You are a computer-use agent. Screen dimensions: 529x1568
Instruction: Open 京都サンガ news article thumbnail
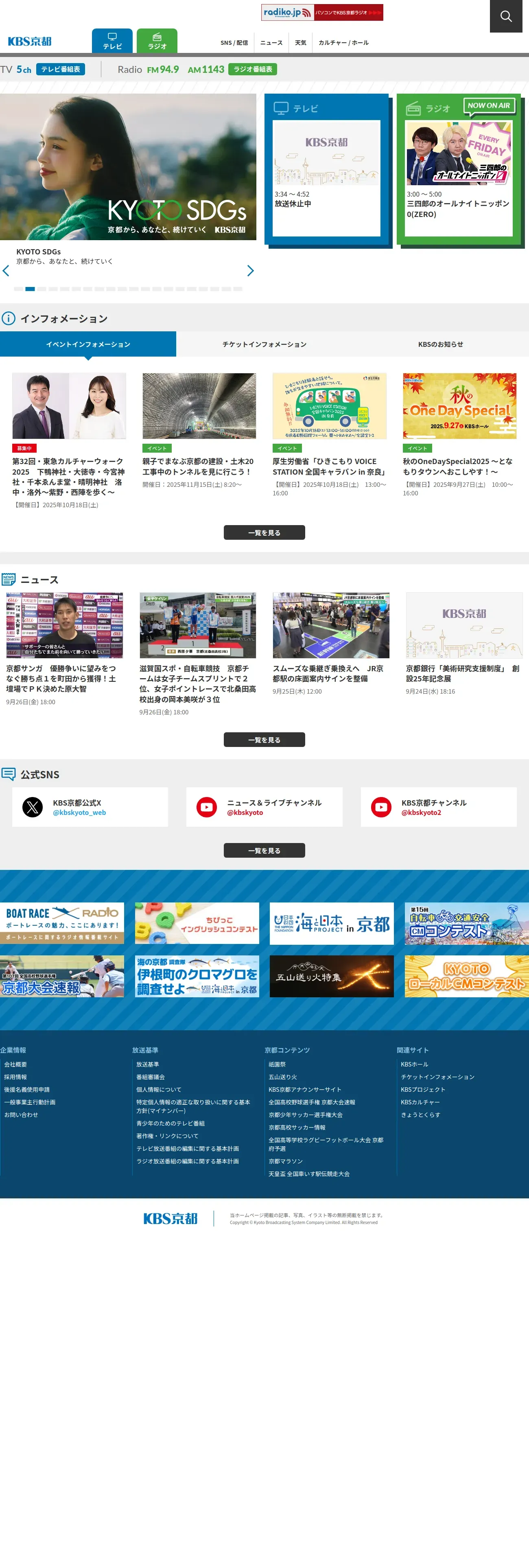65,625
